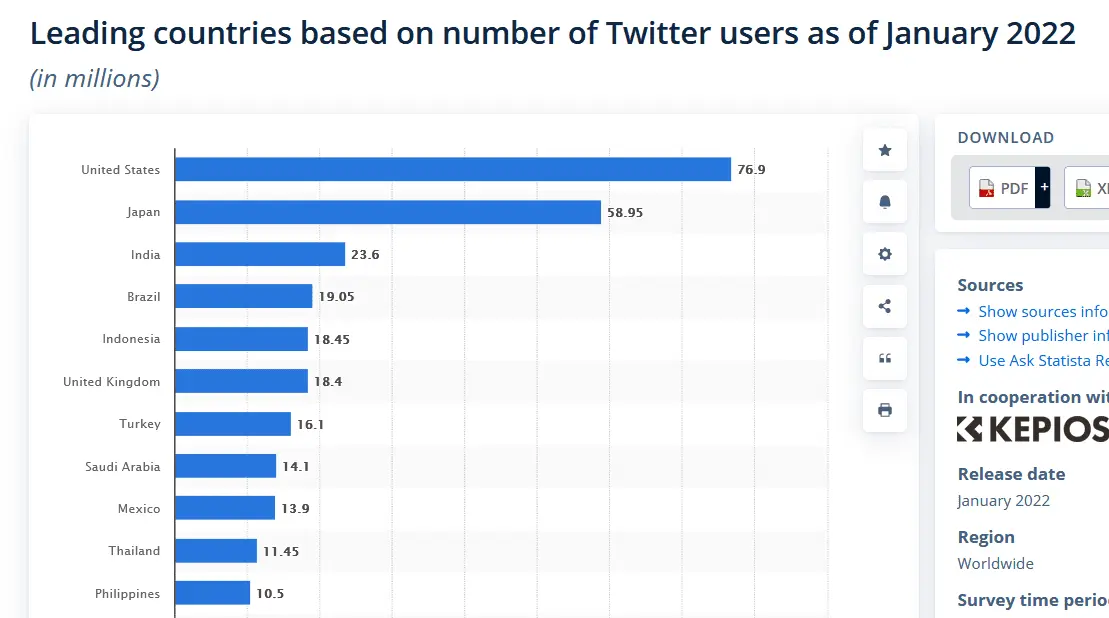Click the share statistic icon

pos(884,306)
